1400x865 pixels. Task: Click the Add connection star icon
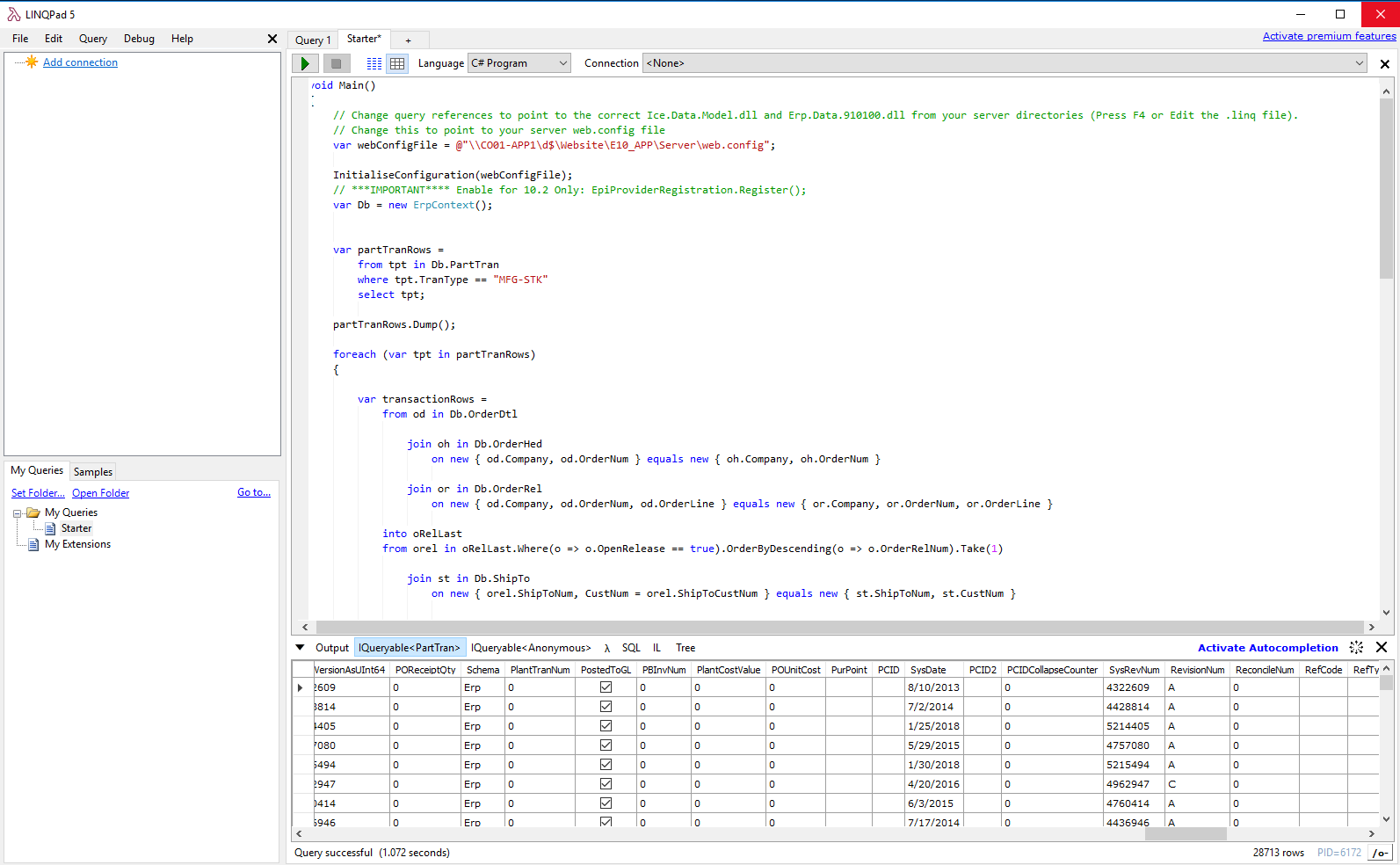click(32, 62)
